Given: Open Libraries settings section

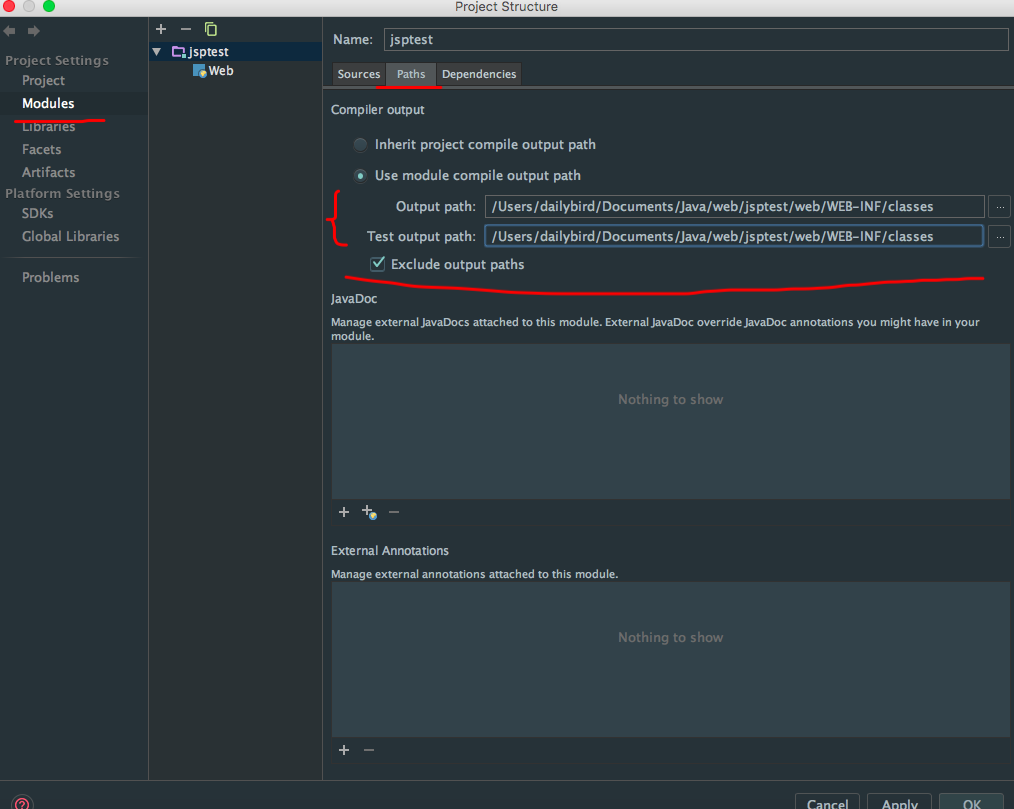Looking at the screenshot, I should click(49, 127).
